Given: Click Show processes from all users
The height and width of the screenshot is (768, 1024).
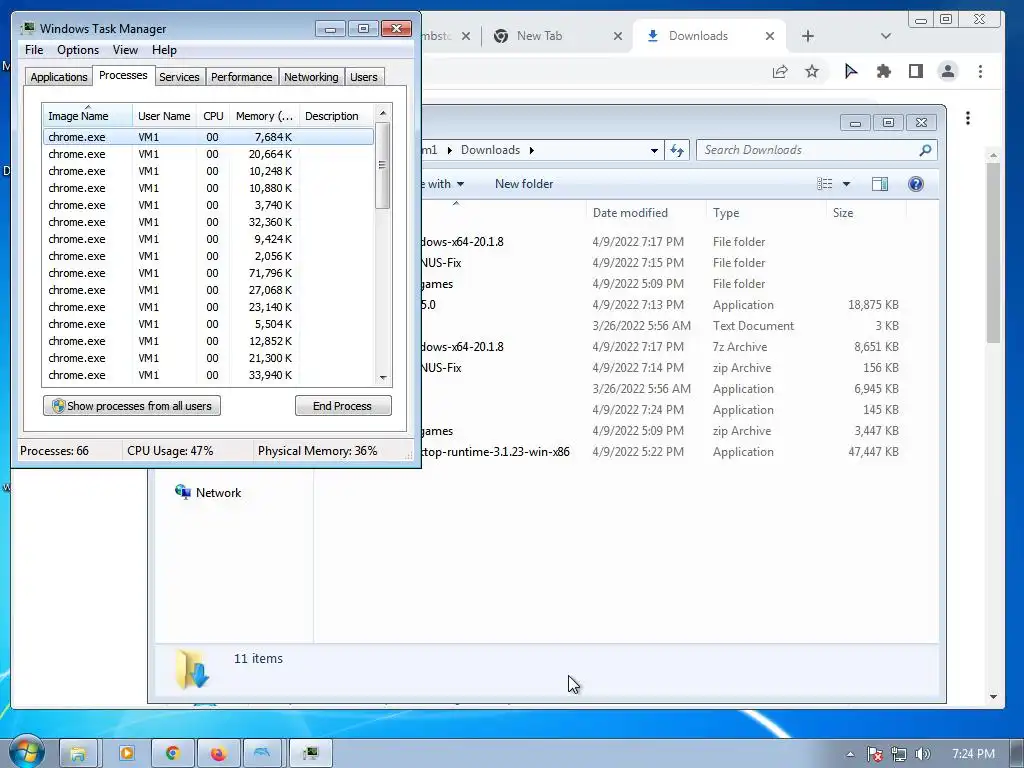Looking at the screenshot, I should click(132, 406).
